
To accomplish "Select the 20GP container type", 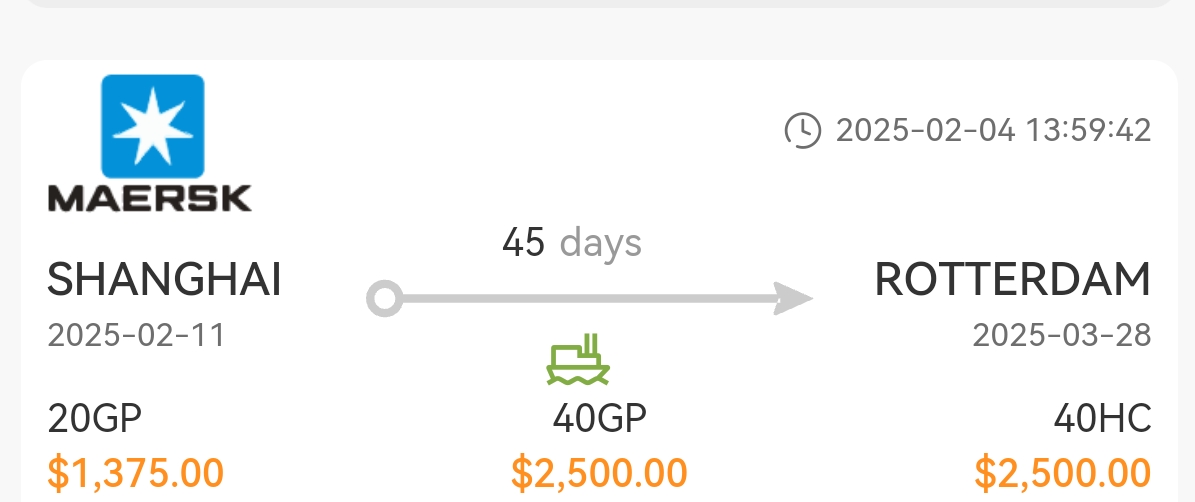I will click(x=95, y=418).
